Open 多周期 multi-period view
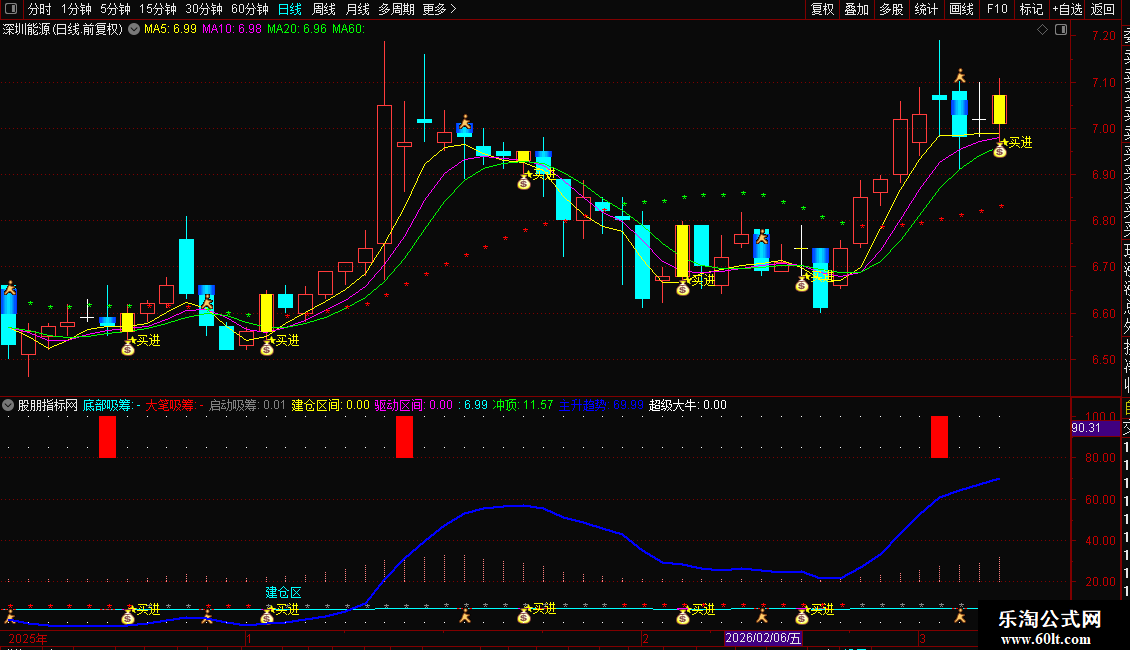 tap(396, 9)
